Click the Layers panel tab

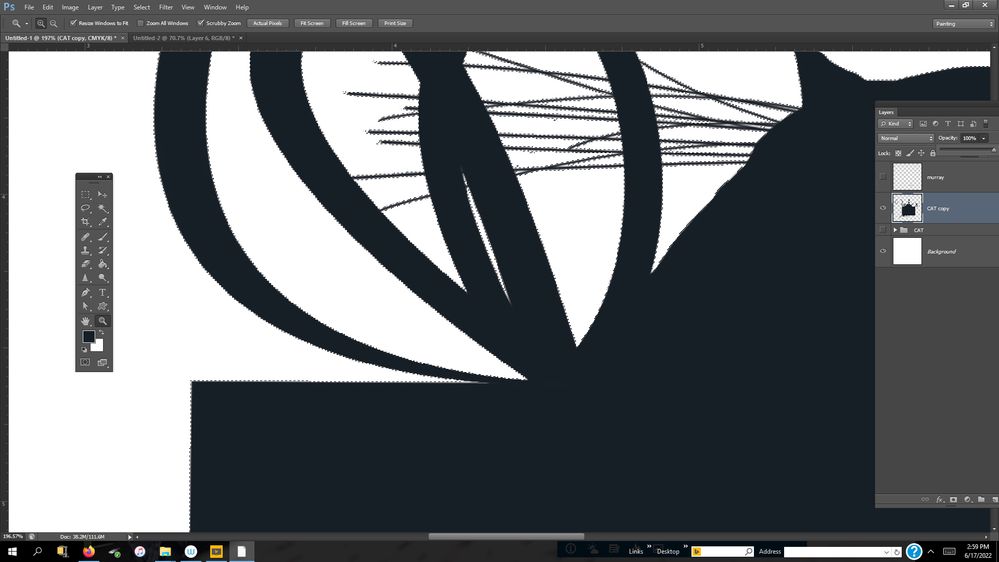point(886,112)
